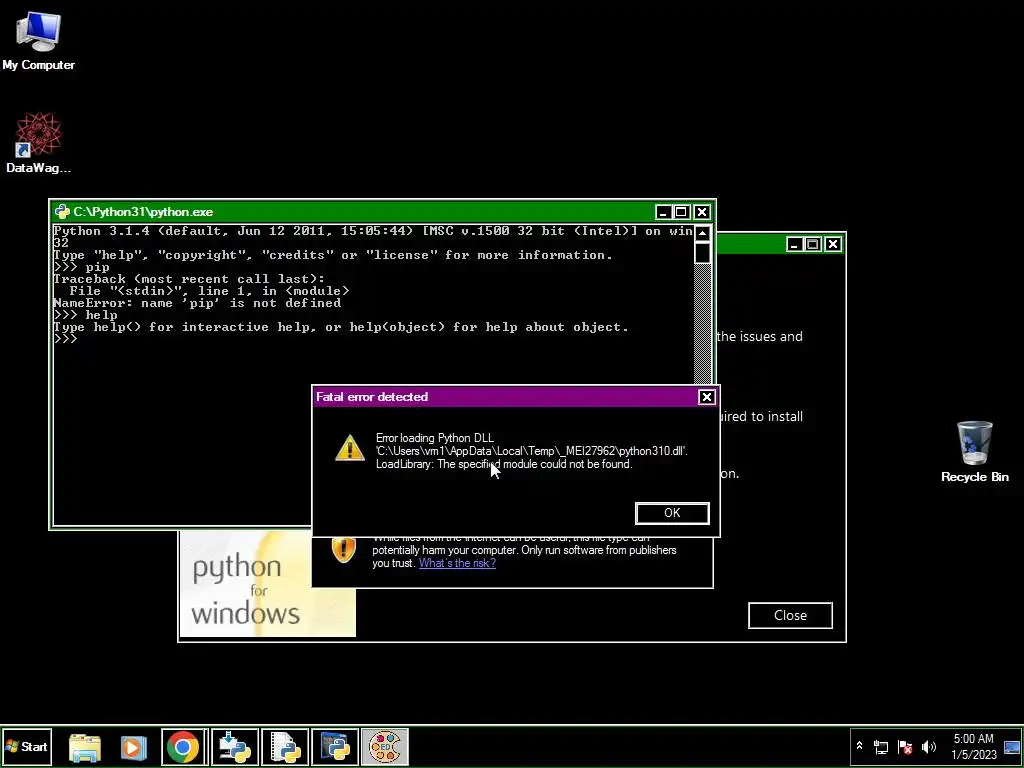Select the paint palette taskbar icon
The image size is (1024, 768).
[385, 747]
